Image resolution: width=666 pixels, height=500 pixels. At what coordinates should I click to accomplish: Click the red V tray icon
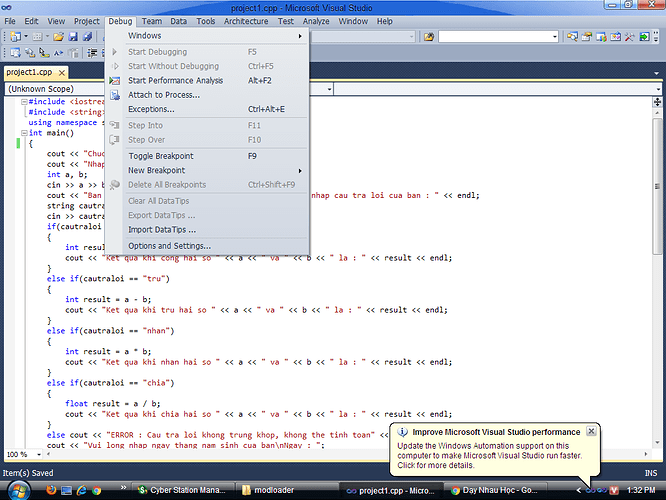click(614, 490)
